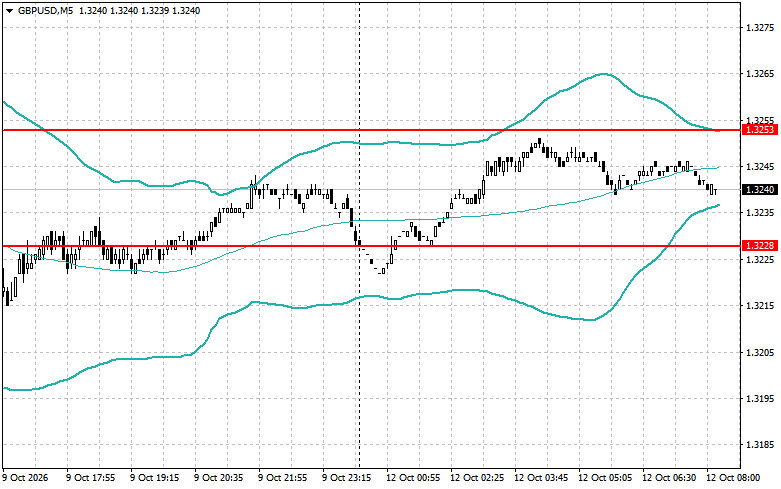
Task: Click the 1.3215 price scale value
Action: point(761,306)
